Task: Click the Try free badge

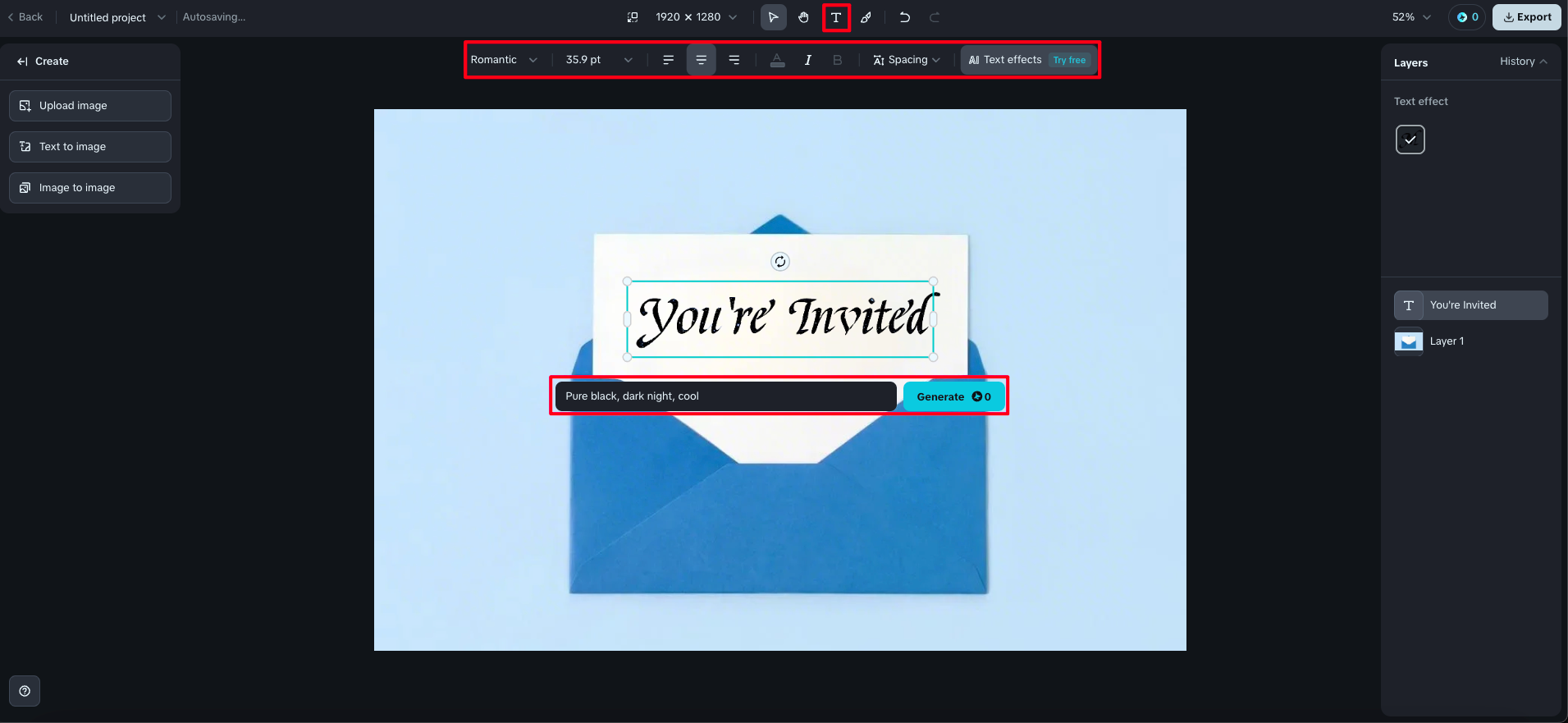Action: 1070,60
